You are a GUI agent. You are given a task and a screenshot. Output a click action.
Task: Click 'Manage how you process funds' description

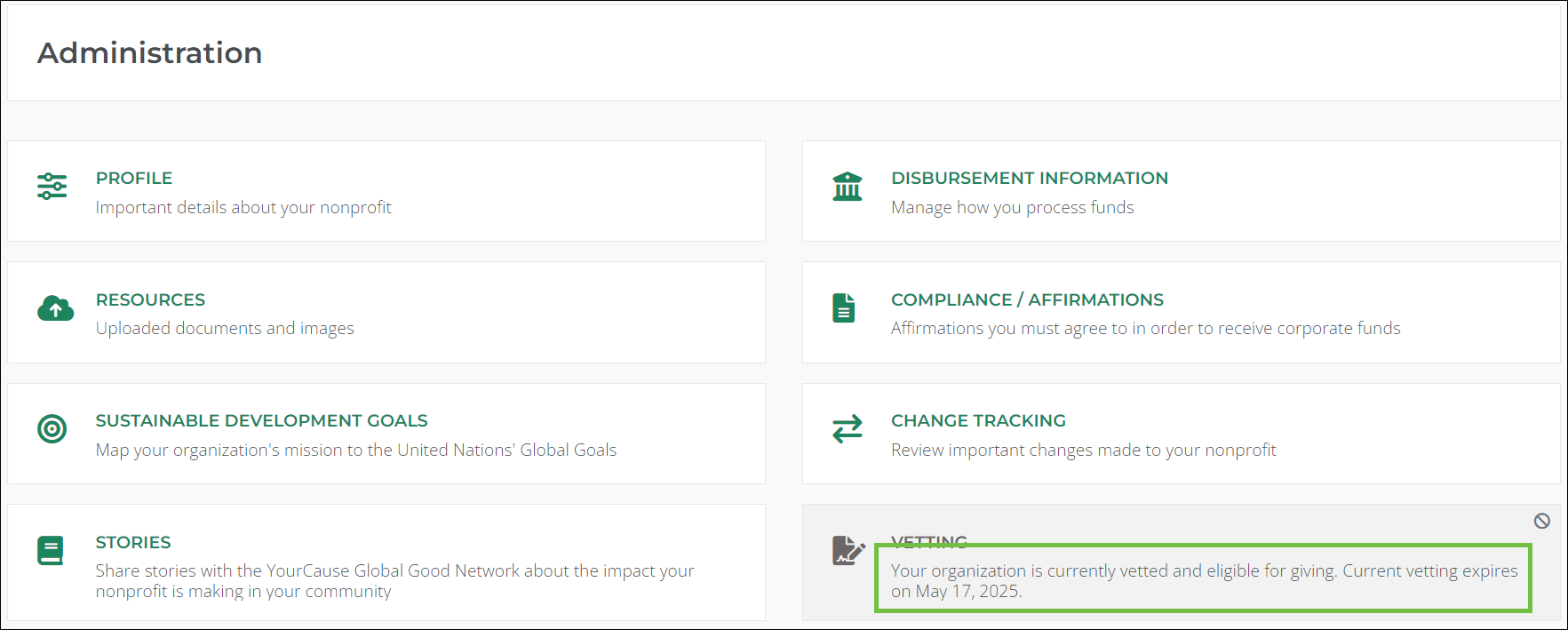[1012, 208]
